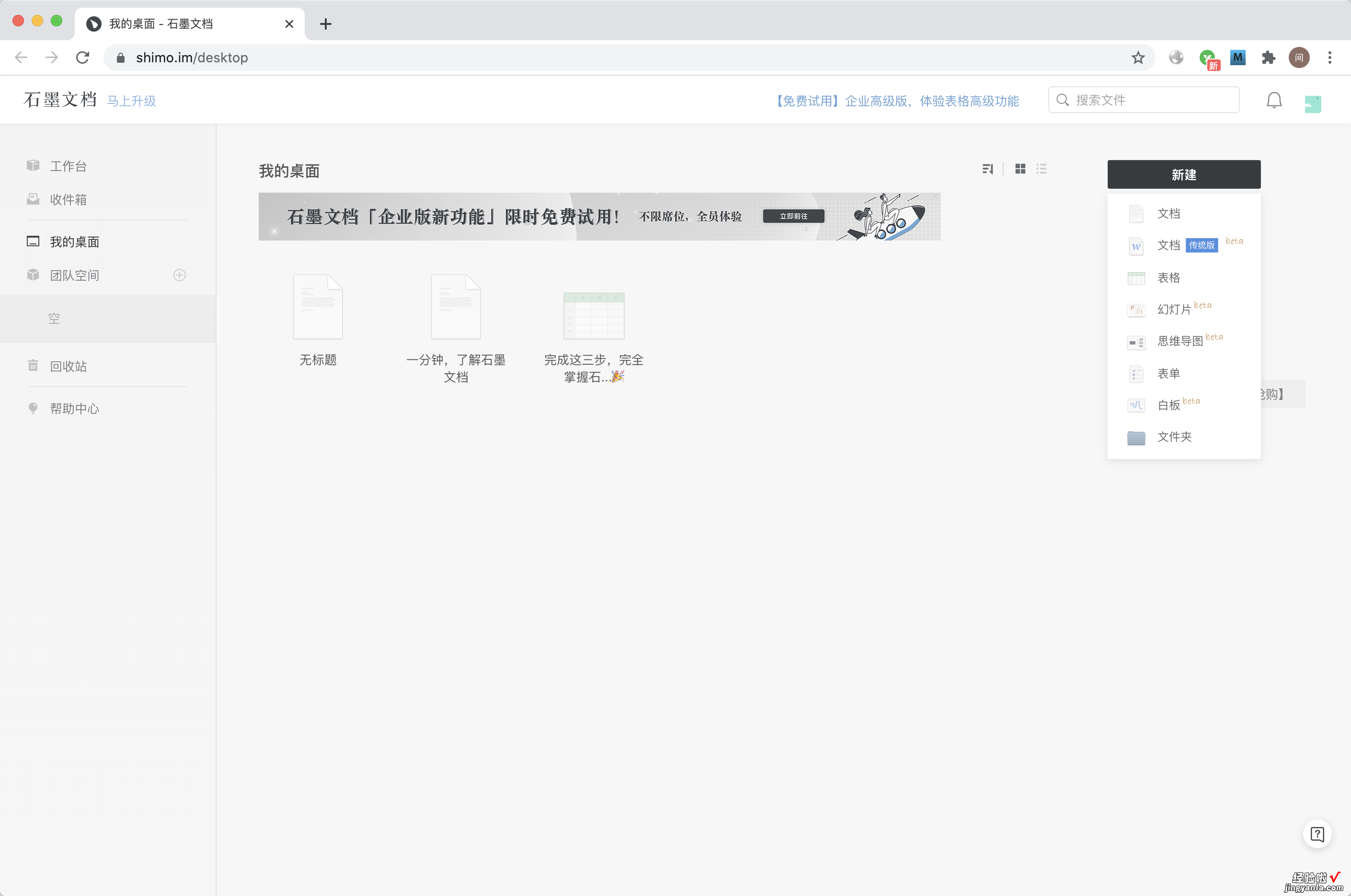This screenshot has width=1351, height=896.
Task: Create a new 文件夹 folder
Action: click(1184, 437)
